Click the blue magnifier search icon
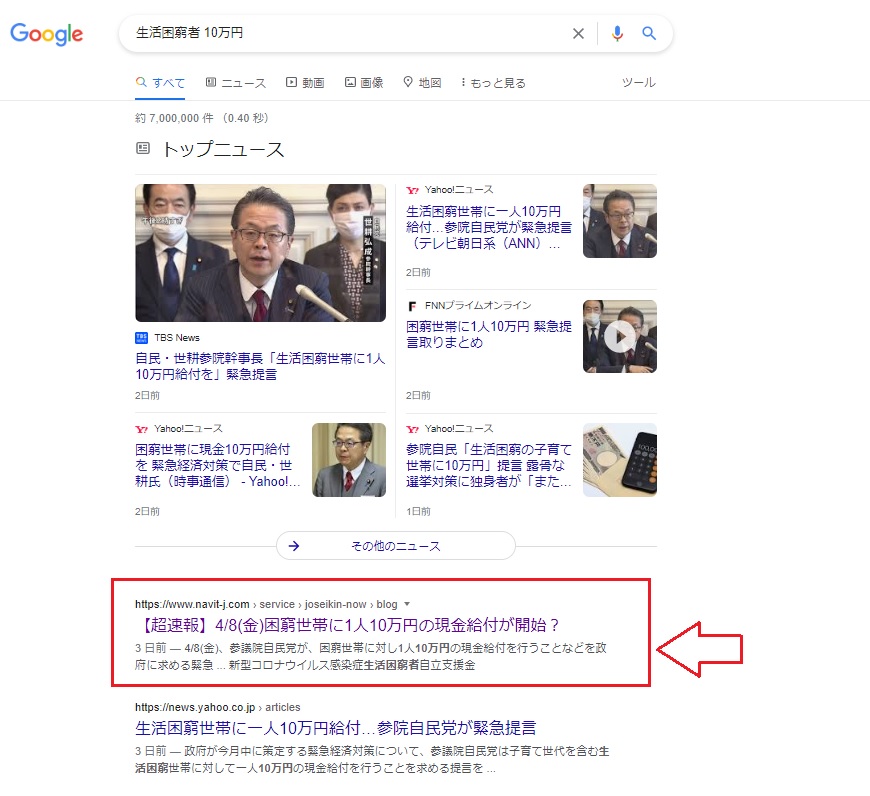Image resolution: width=870 pixels, height=796 pixels. (649, 34)
